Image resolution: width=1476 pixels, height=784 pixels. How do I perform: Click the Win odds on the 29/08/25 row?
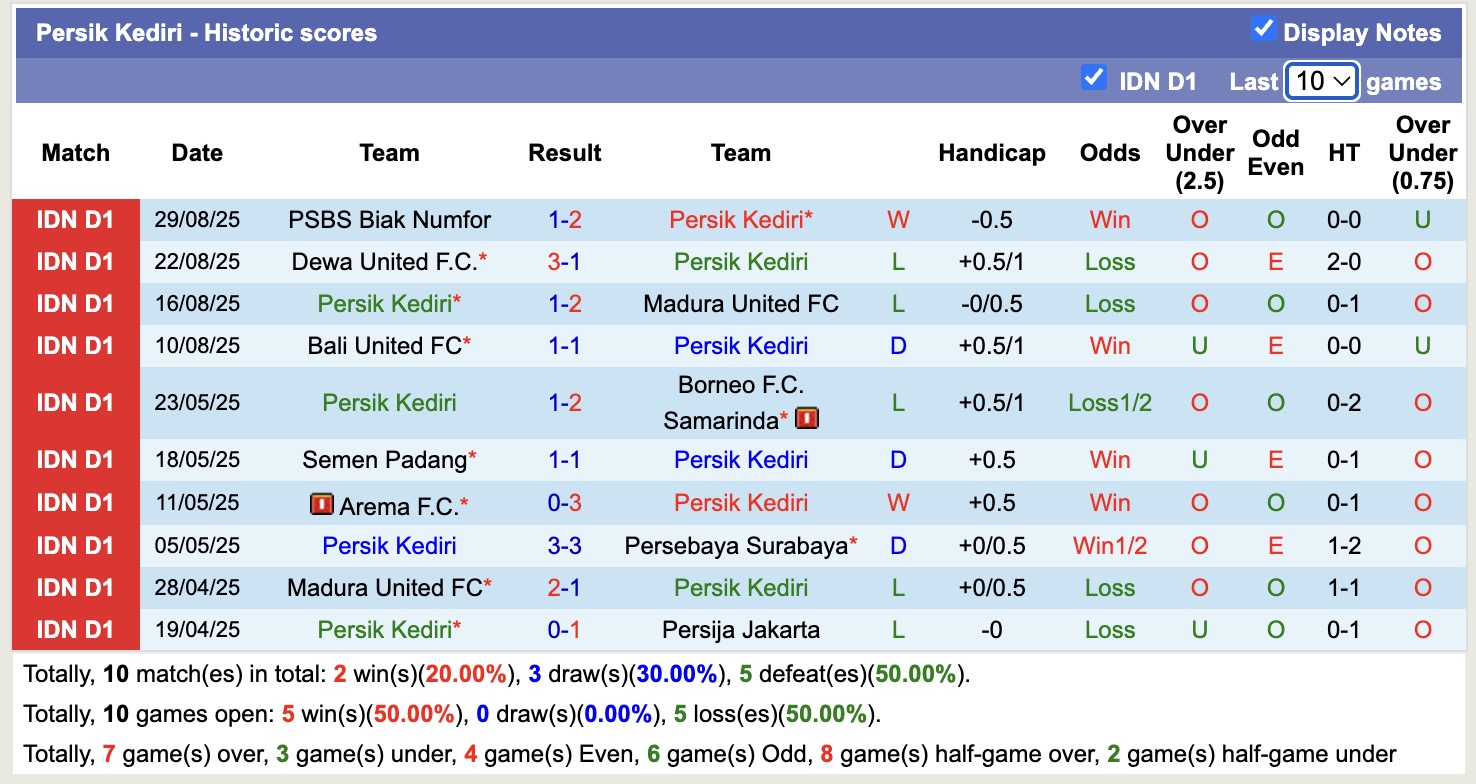click(1109, 219)
